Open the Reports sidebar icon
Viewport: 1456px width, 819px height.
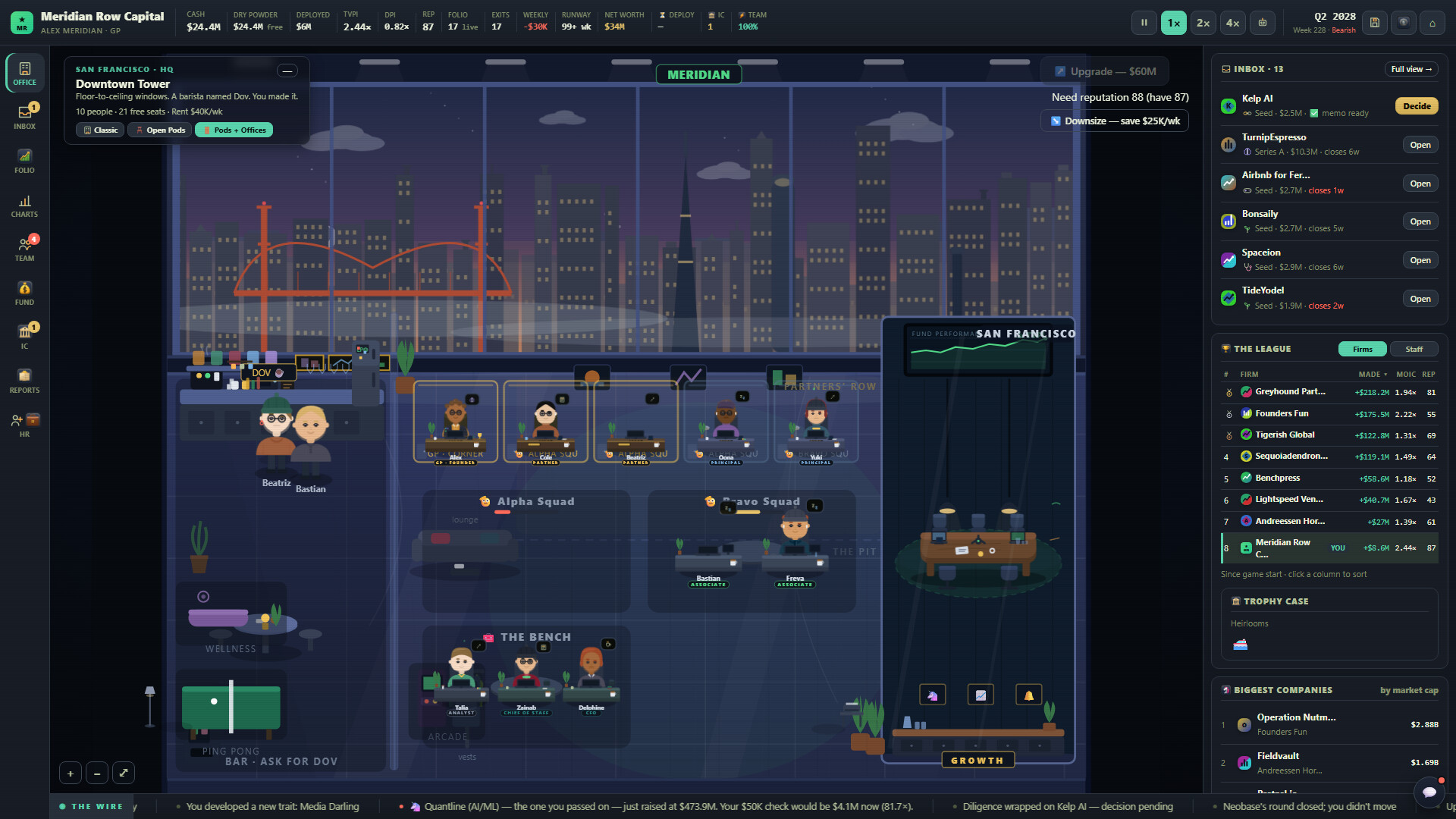coord(24,381)
